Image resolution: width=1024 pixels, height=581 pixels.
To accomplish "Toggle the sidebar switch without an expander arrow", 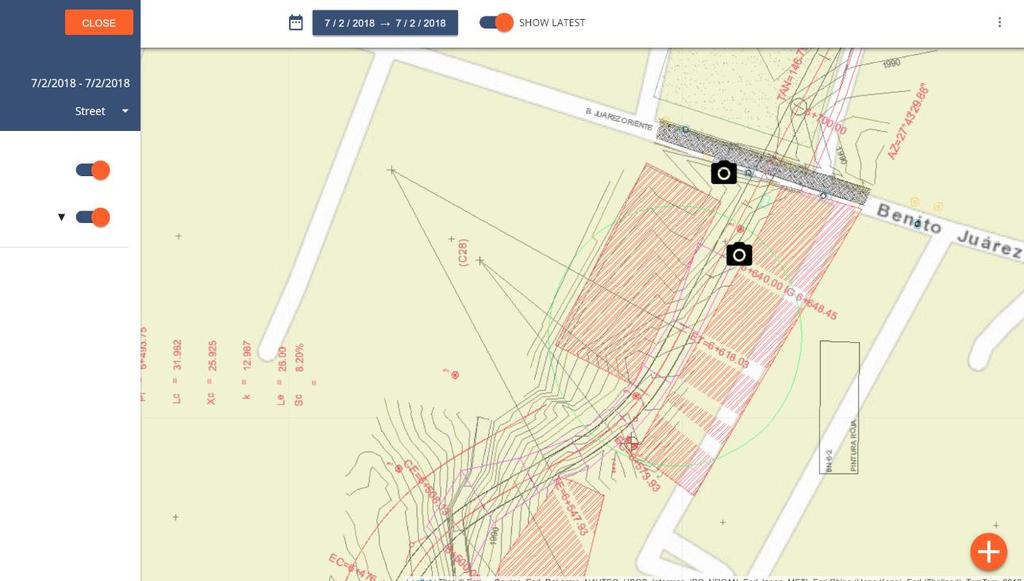I will coord(93,170).
